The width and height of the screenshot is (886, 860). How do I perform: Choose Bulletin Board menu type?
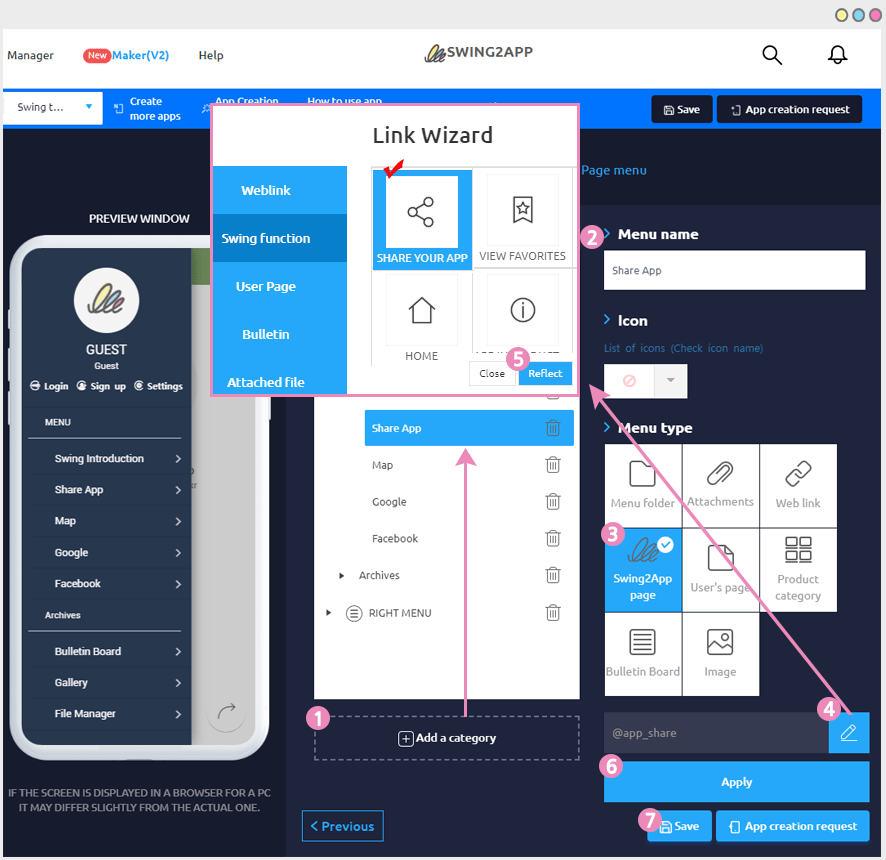643,652
